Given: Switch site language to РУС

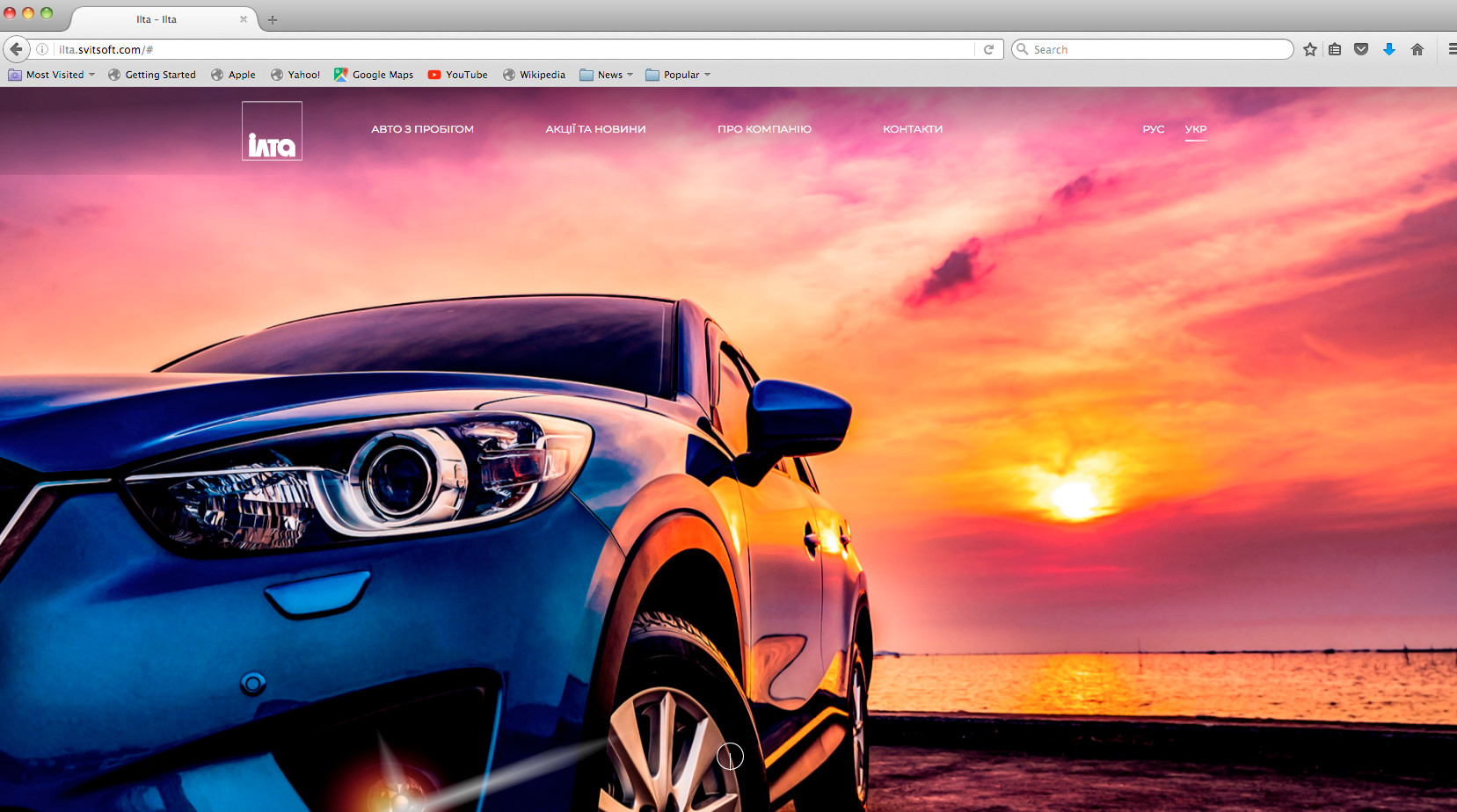Looking at the screenshot, I should pos(1154,129).
